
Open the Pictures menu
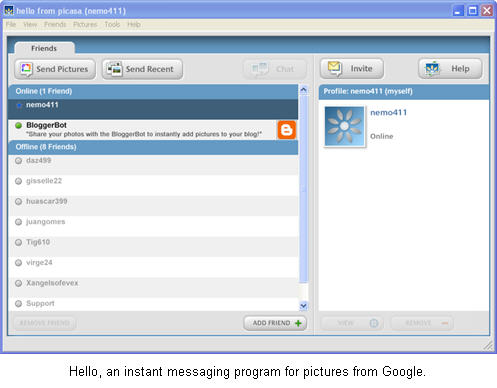click(85, 24)
